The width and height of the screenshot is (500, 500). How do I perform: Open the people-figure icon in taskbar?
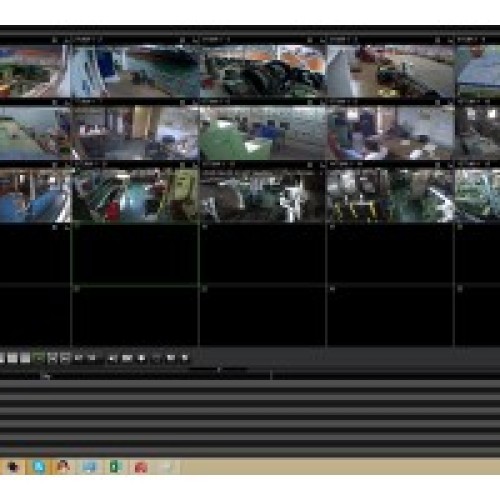[x=63, y=466]
